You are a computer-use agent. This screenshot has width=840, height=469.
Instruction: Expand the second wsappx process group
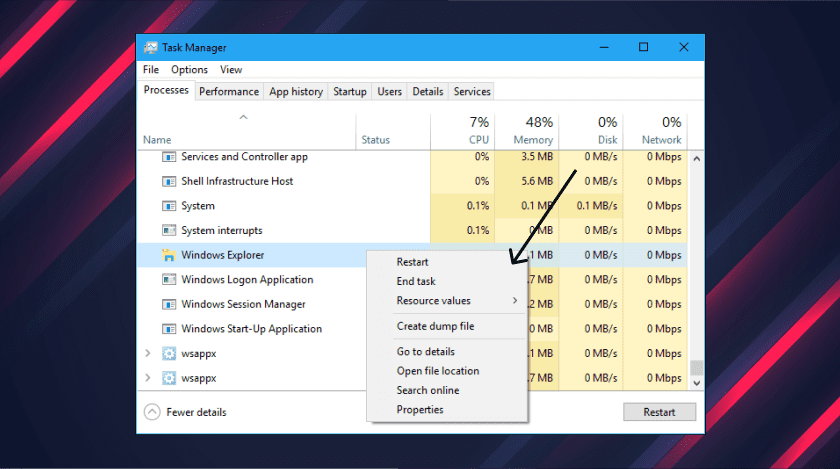tap(148, 378)
